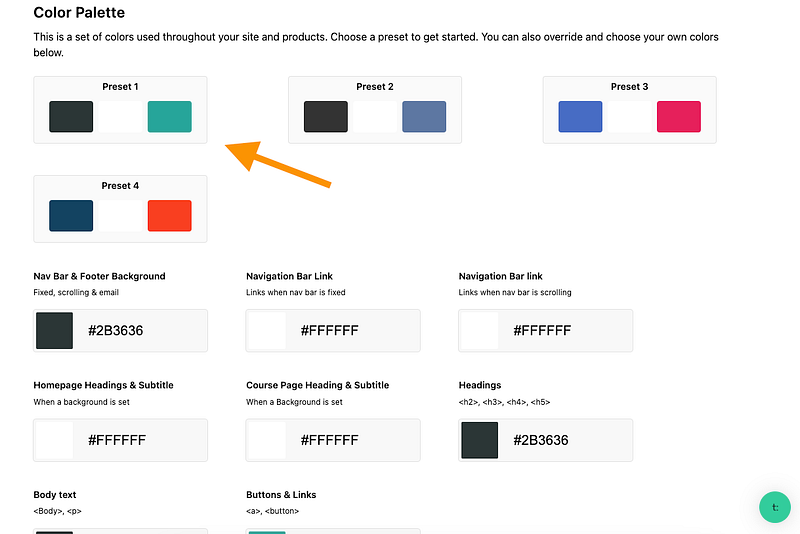The width and height of the screenshot is (800, 534).
Task: Open the fixed Navigation Bar Link color swatch
Action: click(267, 330)
